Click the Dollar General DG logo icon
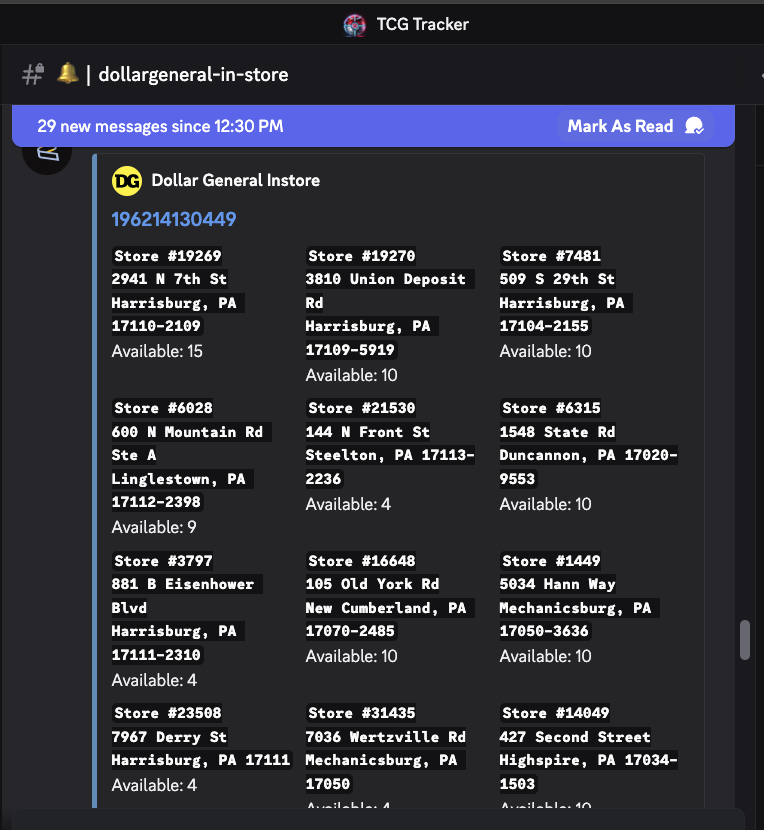 [127, 181]
